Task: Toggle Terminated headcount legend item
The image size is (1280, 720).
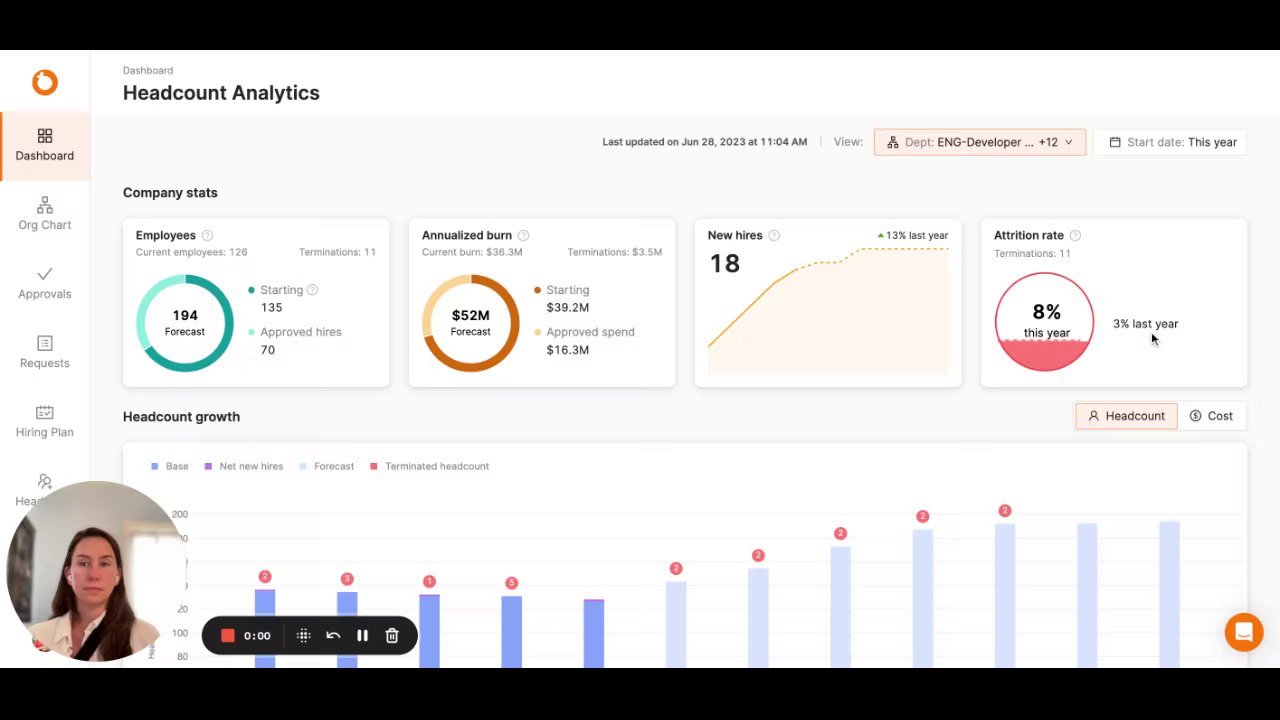Action: 430,466
